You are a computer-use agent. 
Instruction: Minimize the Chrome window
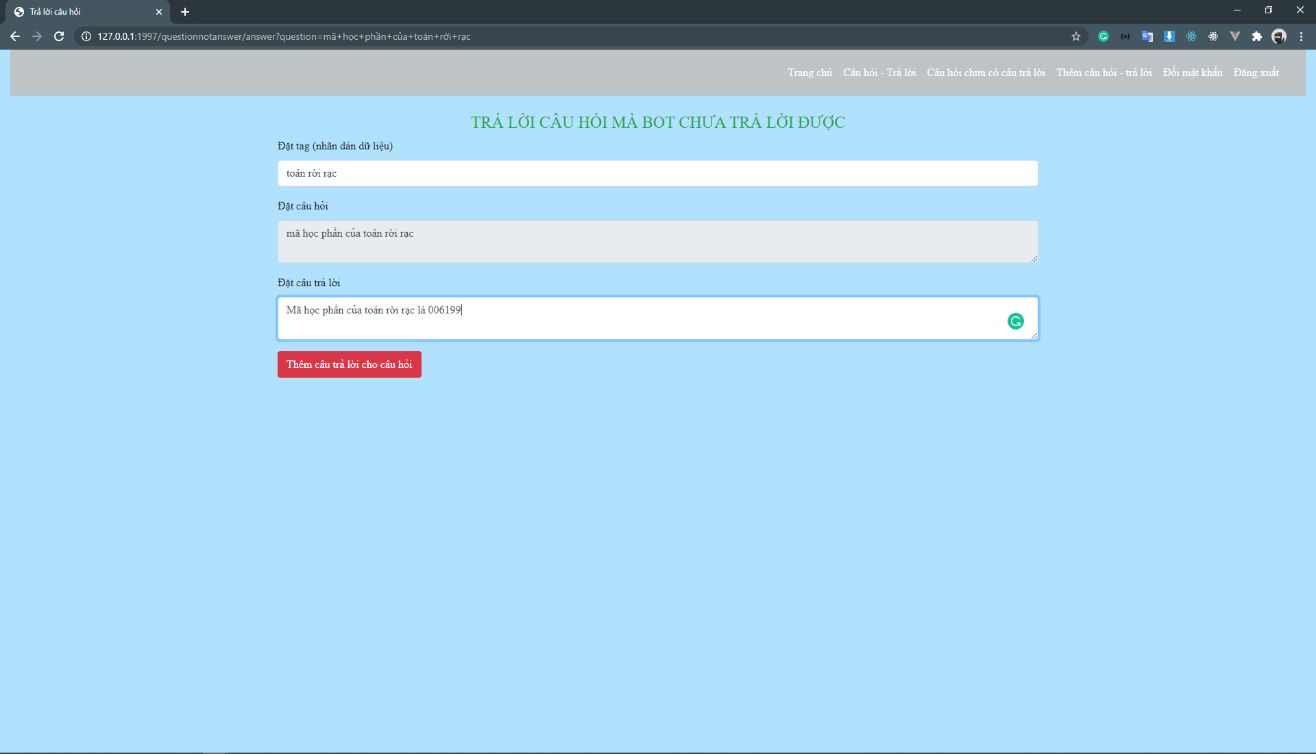1237,10
